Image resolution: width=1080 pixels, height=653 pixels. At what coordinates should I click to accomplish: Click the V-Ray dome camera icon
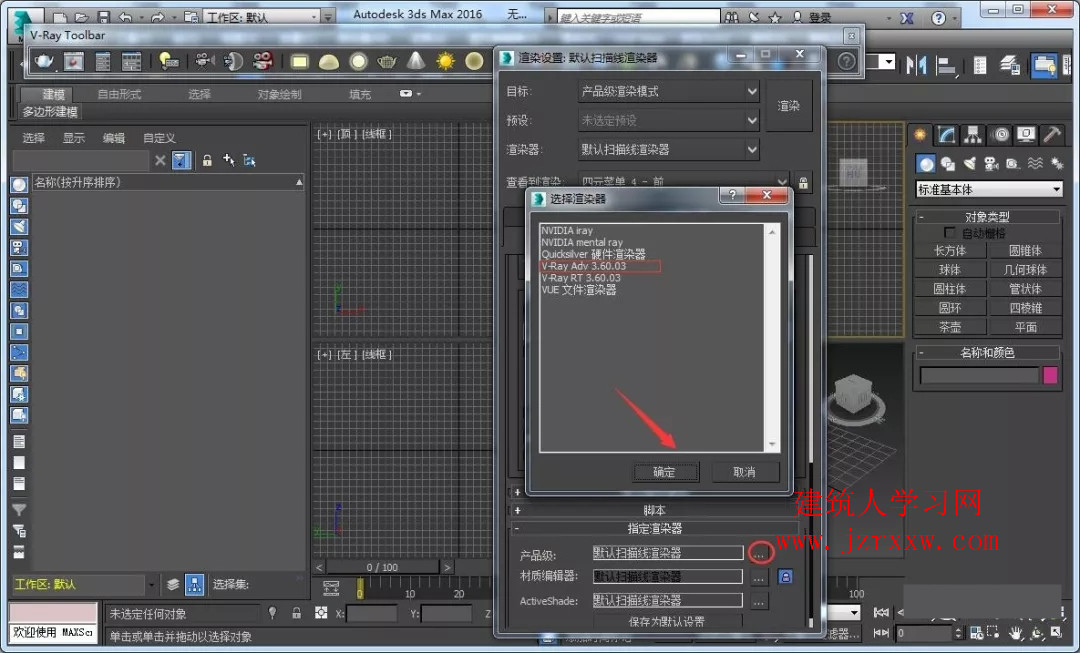click(x=233, y=62)
